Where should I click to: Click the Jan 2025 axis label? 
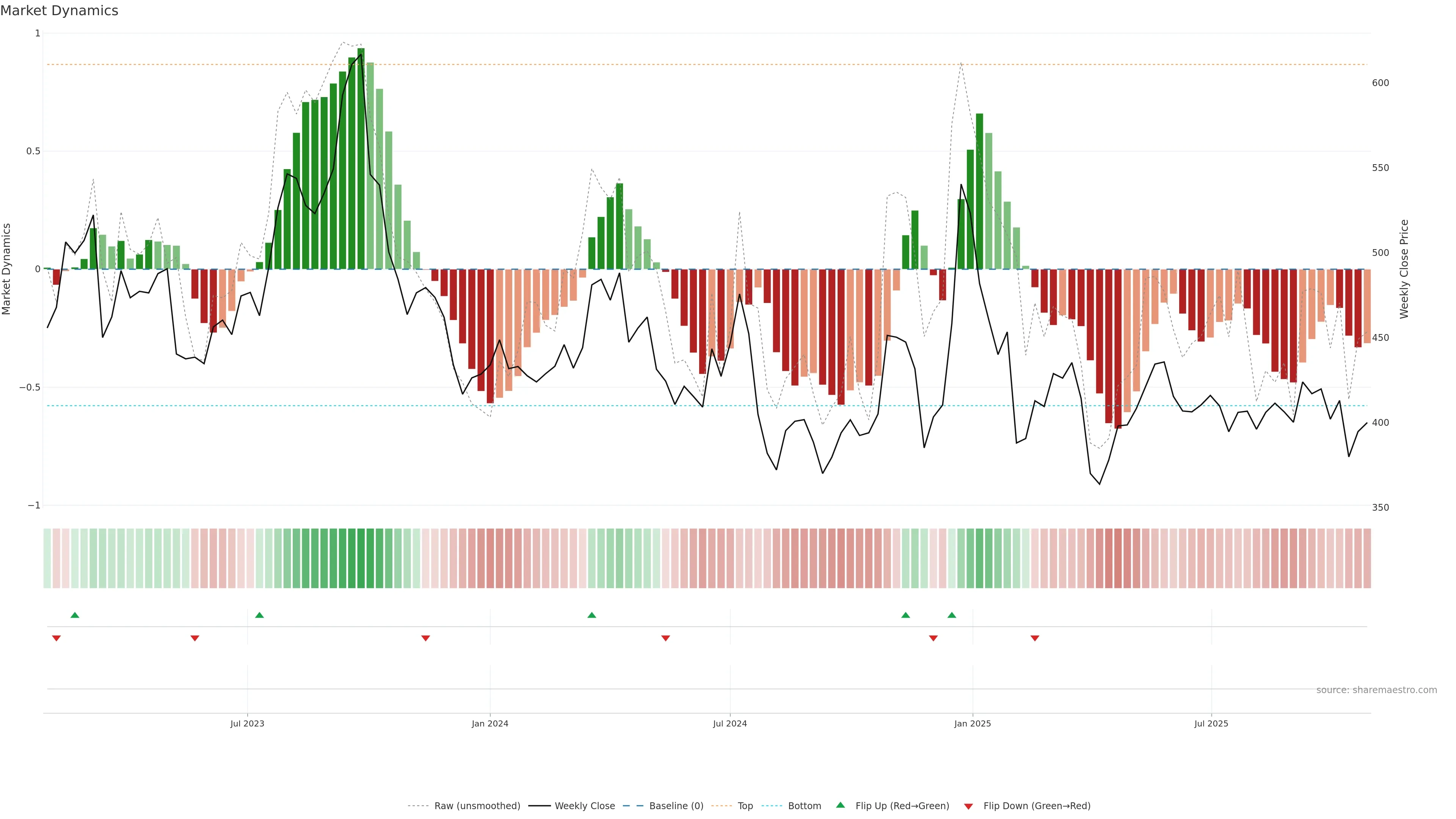pyautogui.click(x=972, y=723)
